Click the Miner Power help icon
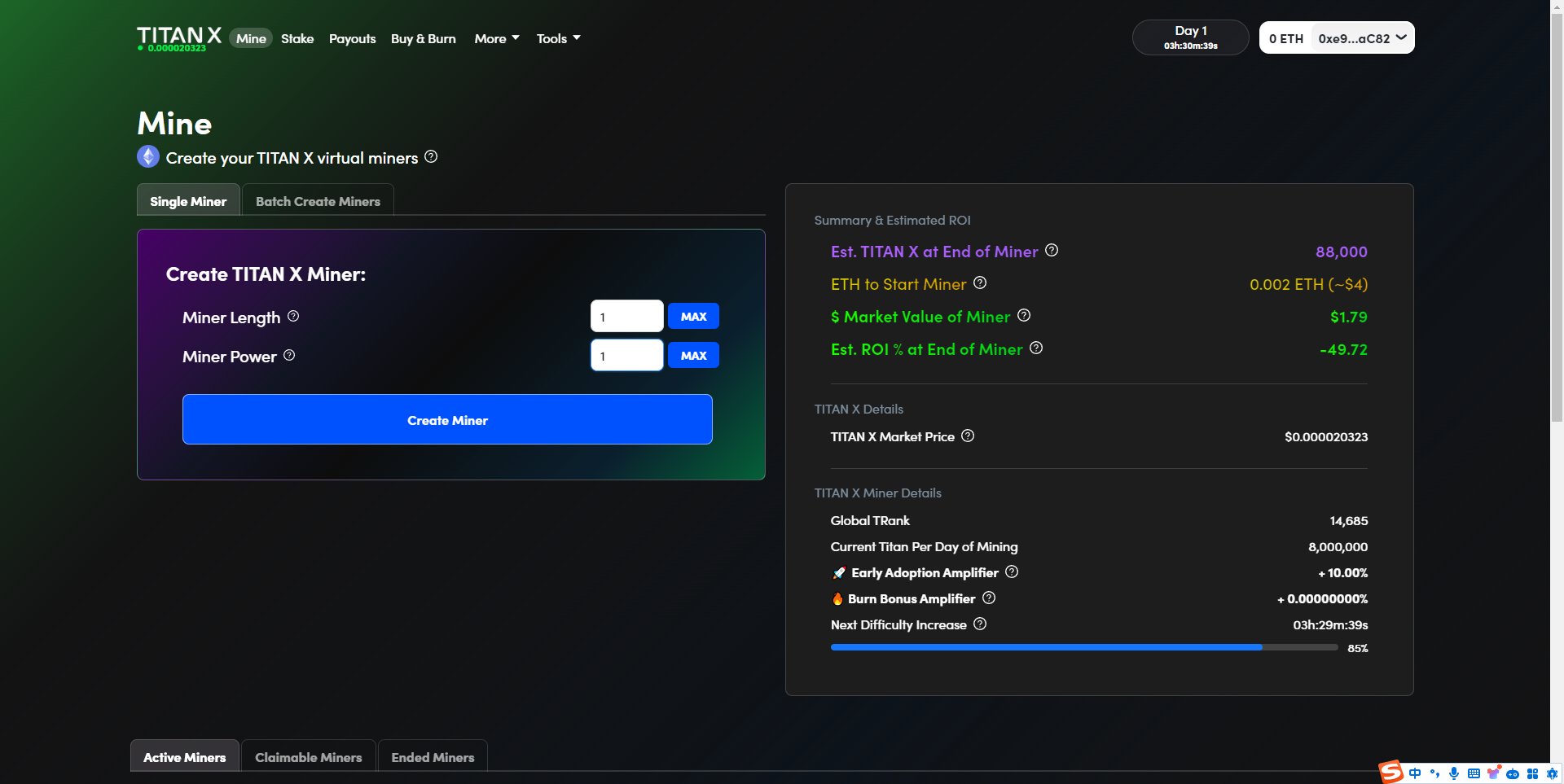 pos(289,355)
